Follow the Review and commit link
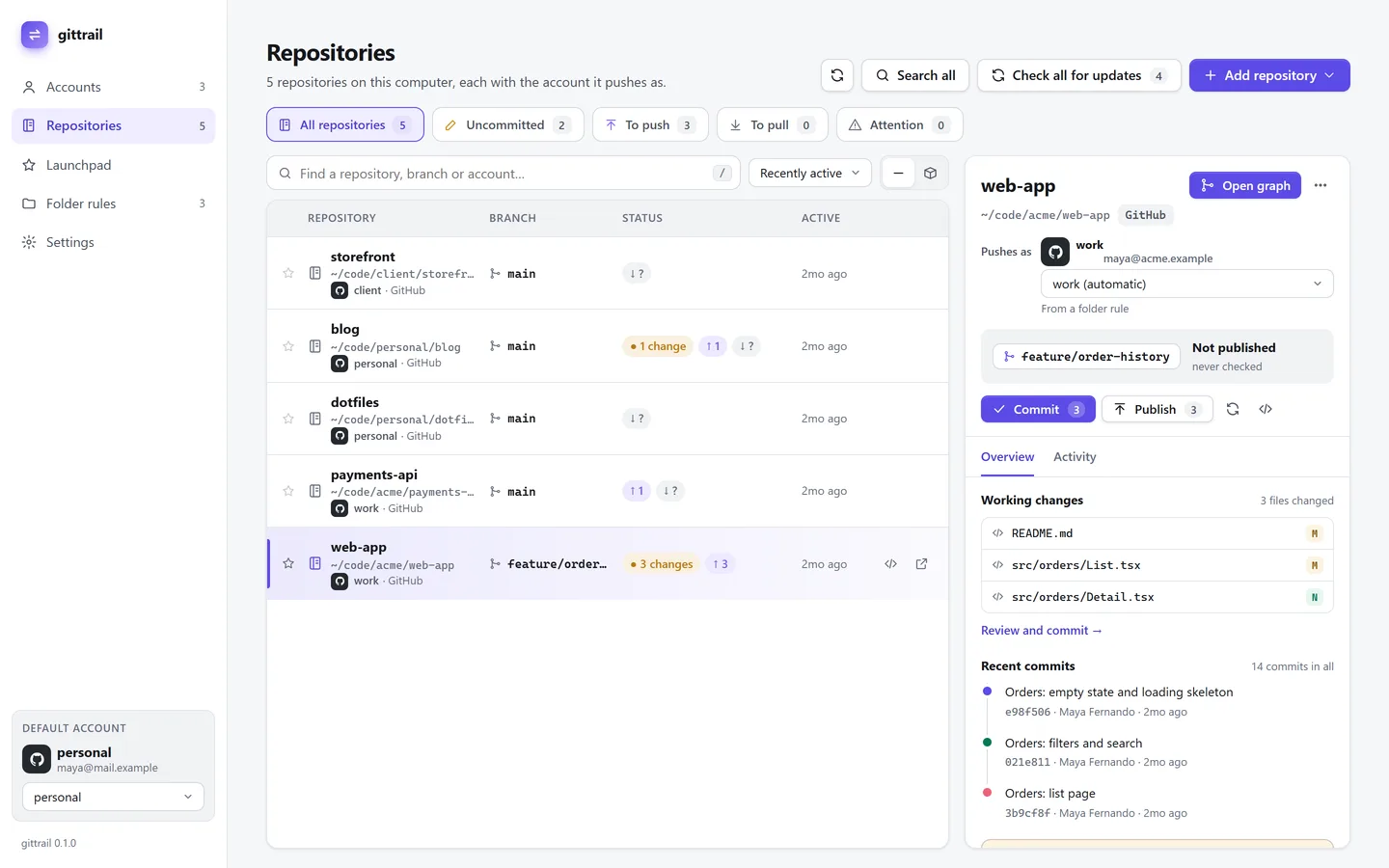This screenshot has width=1389, height=868. click(x=1041, y=631)
